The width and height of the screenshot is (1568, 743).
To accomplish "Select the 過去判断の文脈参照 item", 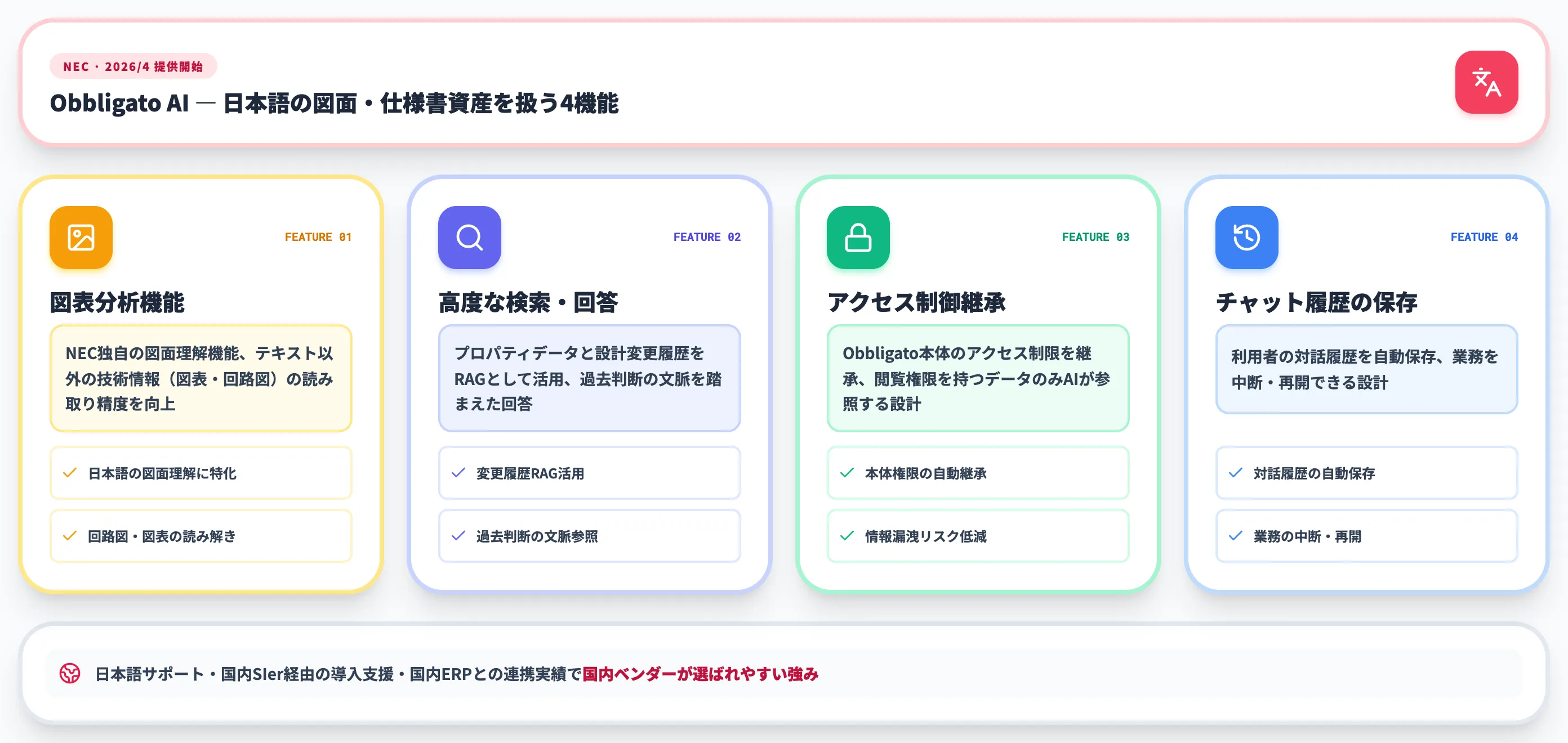I will (589, 535).
